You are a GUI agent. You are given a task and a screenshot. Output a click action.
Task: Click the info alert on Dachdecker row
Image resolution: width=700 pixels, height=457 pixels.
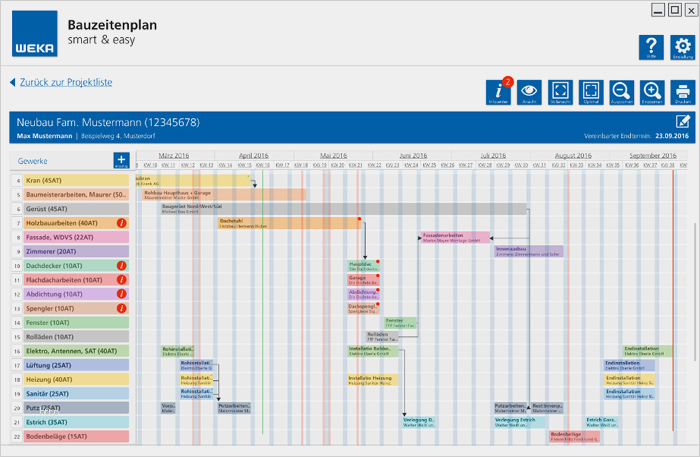tap(121, 266)
